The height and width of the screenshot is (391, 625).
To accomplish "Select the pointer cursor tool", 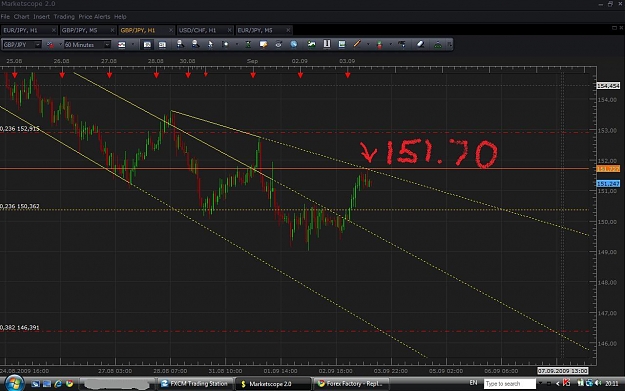I will (x=210, y=45).
